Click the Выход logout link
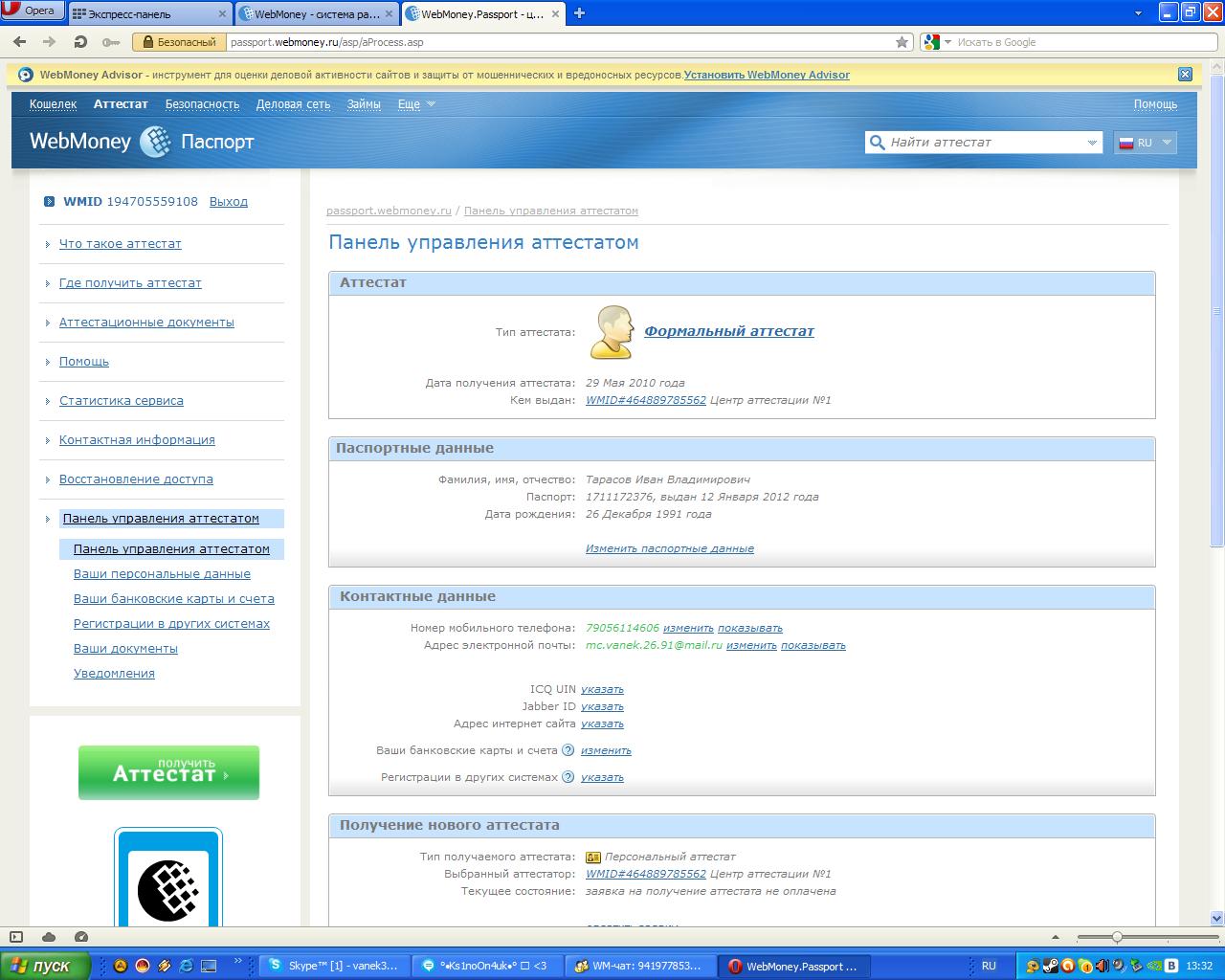 [x=229, y=202]
